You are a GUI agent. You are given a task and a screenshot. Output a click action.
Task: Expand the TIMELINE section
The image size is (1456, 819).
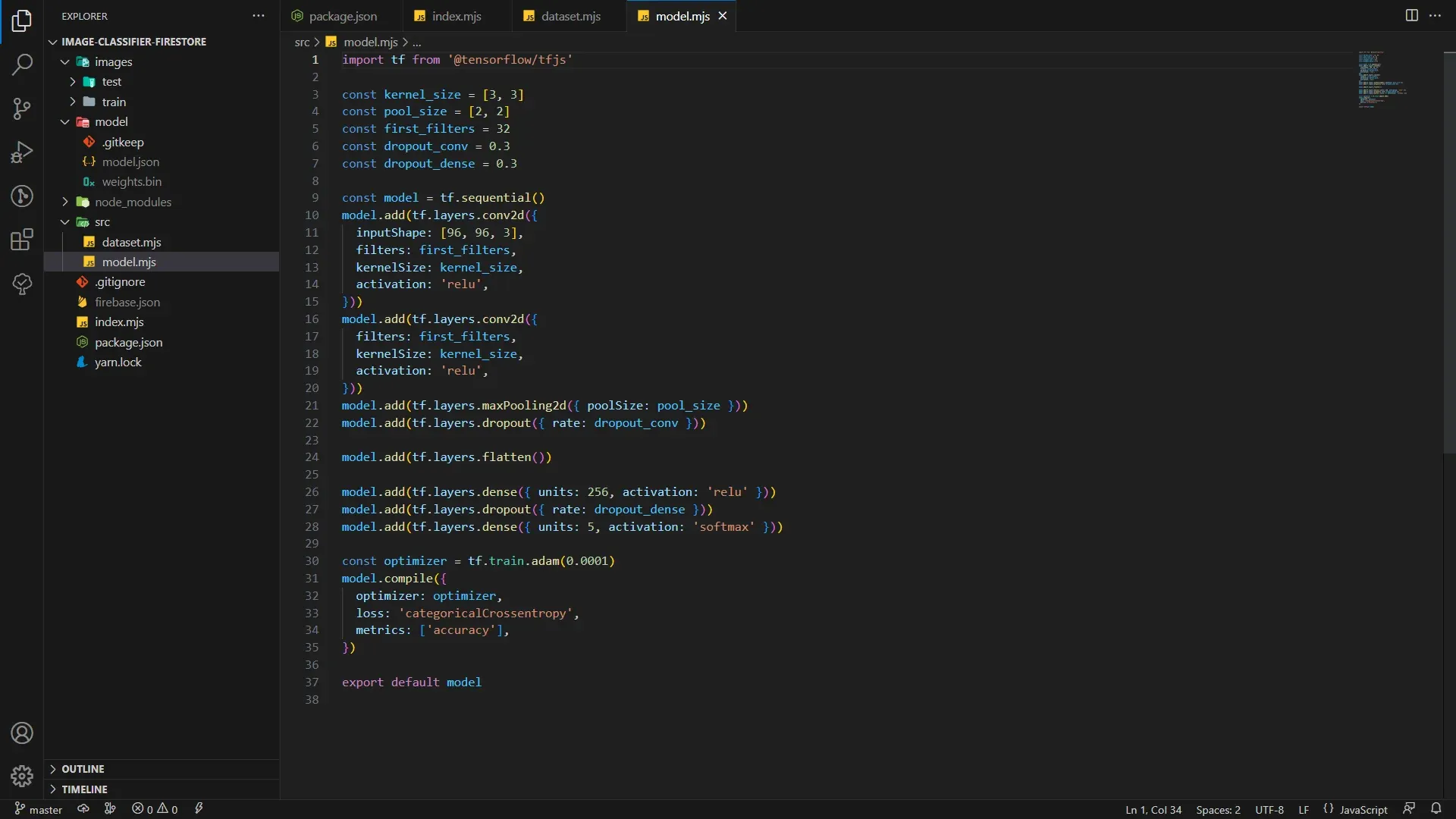[84, 789]
